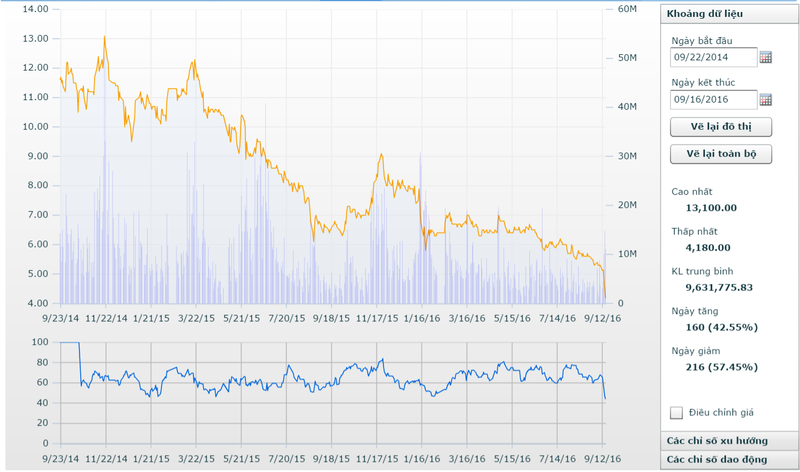Tick the Điều chỉnh giá checkbox
This screenshot has height=472, width=800.
tap(677, 412)
